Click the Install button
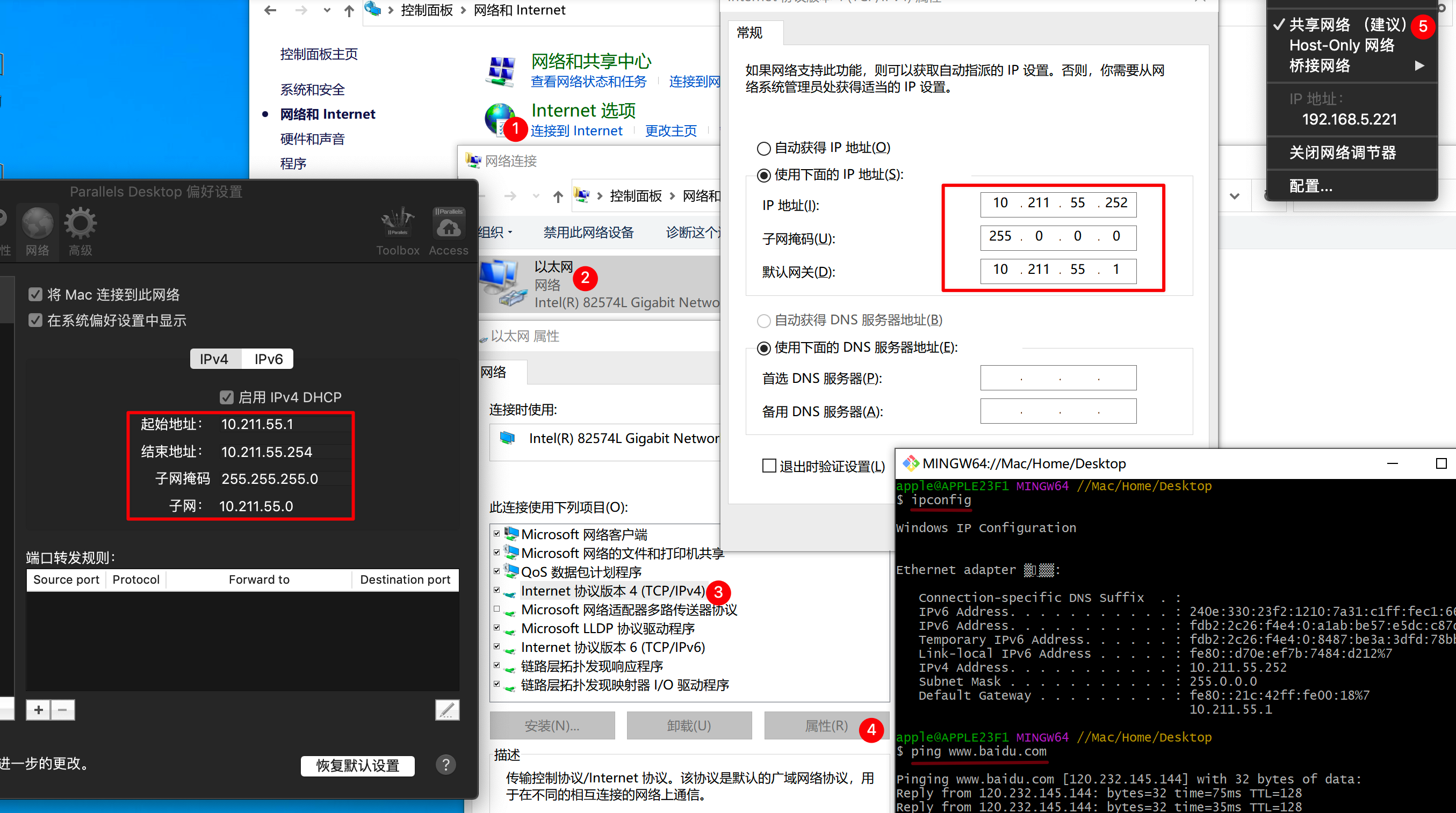Viewport: 1456px width, 813px height. coord(552,725)
